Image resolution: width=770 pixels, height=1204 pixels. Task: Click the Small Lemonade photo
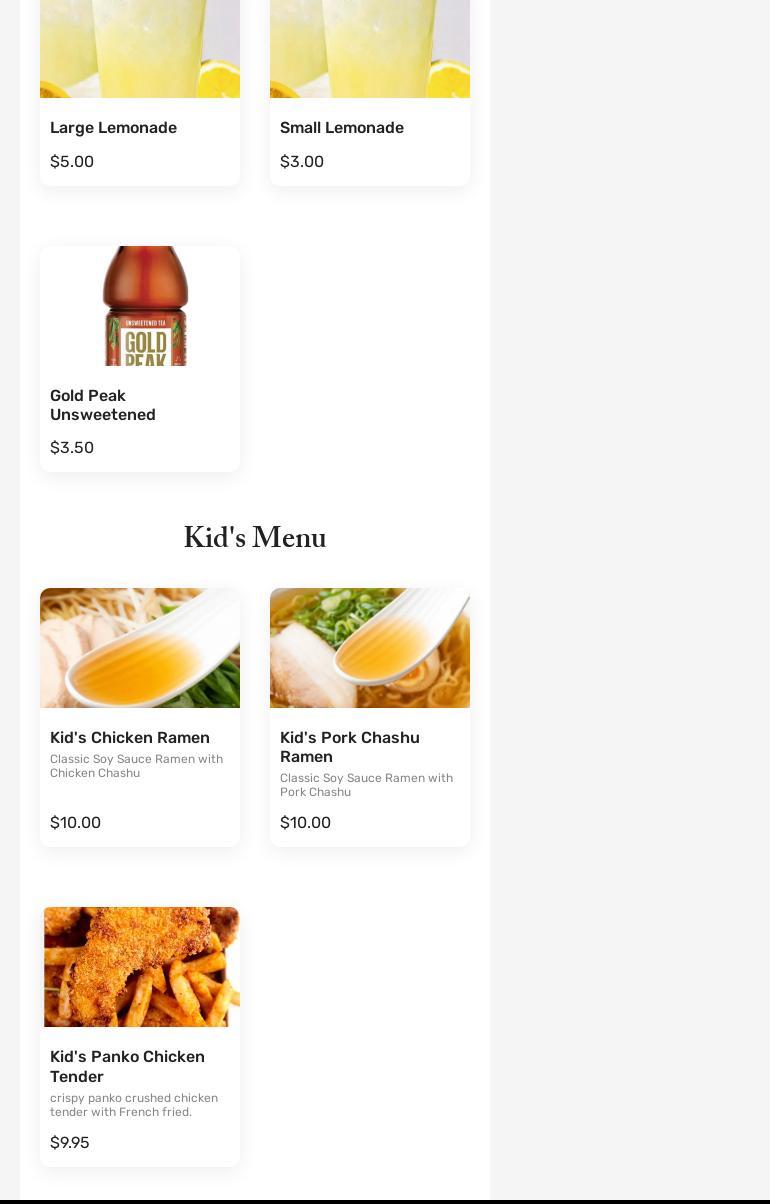tap(370, 48)
